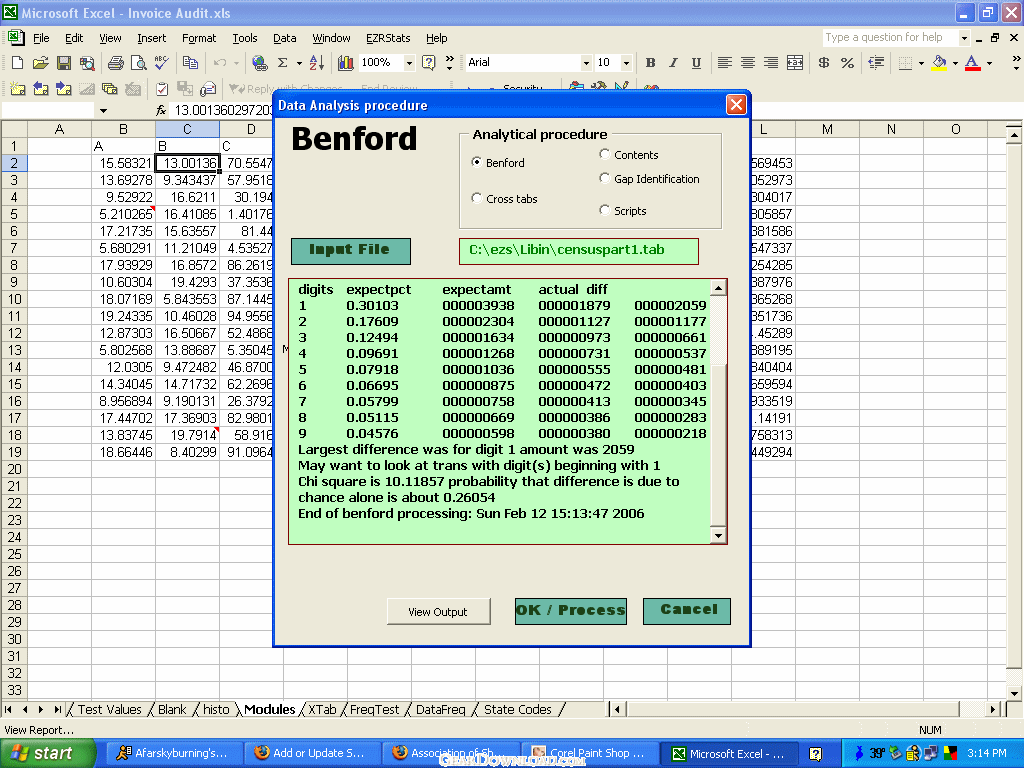Screen dimensions: 1024x768
Task: Select the Cross tabs radio button
Action: coord(477,198)
